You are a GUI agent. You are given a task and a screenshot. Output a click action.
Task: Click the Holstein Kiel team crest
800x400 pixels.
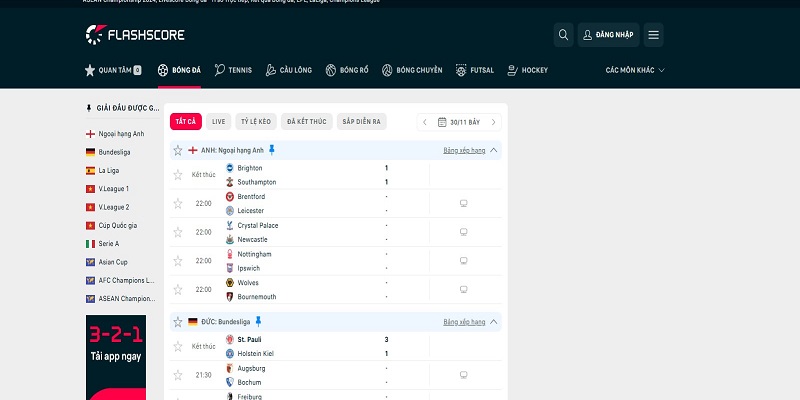coord(230,354)
